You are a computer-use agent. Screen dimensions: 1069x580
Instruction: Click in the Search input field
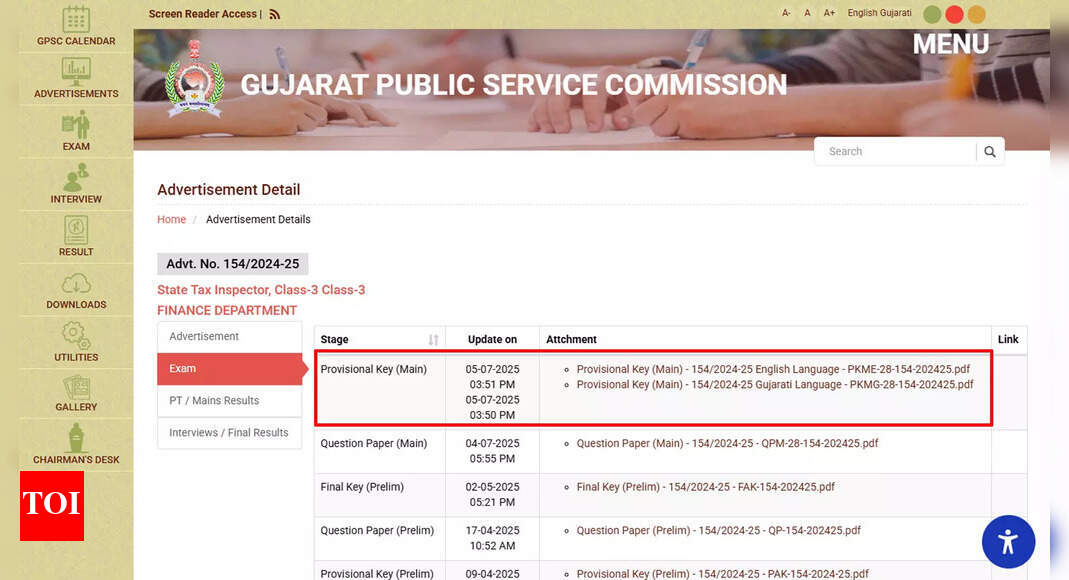(x=895, y=152)
